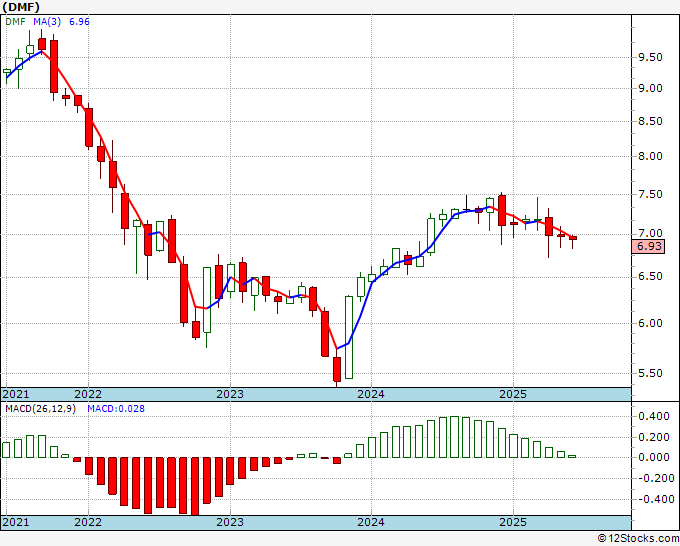Click 2024 on the price chart timeline
680x546 pixels.
point(371,394)
